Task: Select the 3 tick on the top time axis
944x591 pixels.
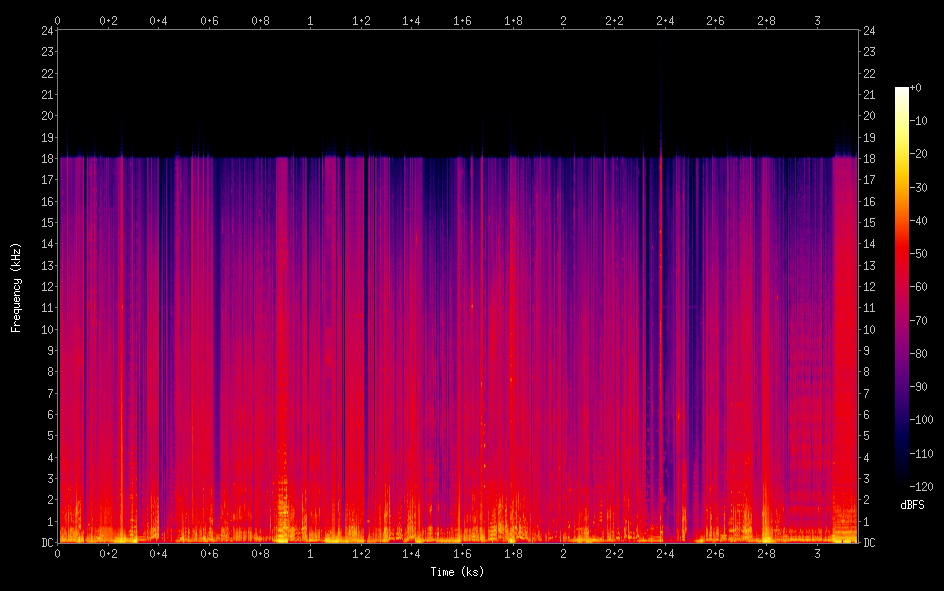Action: pos(817,19)
